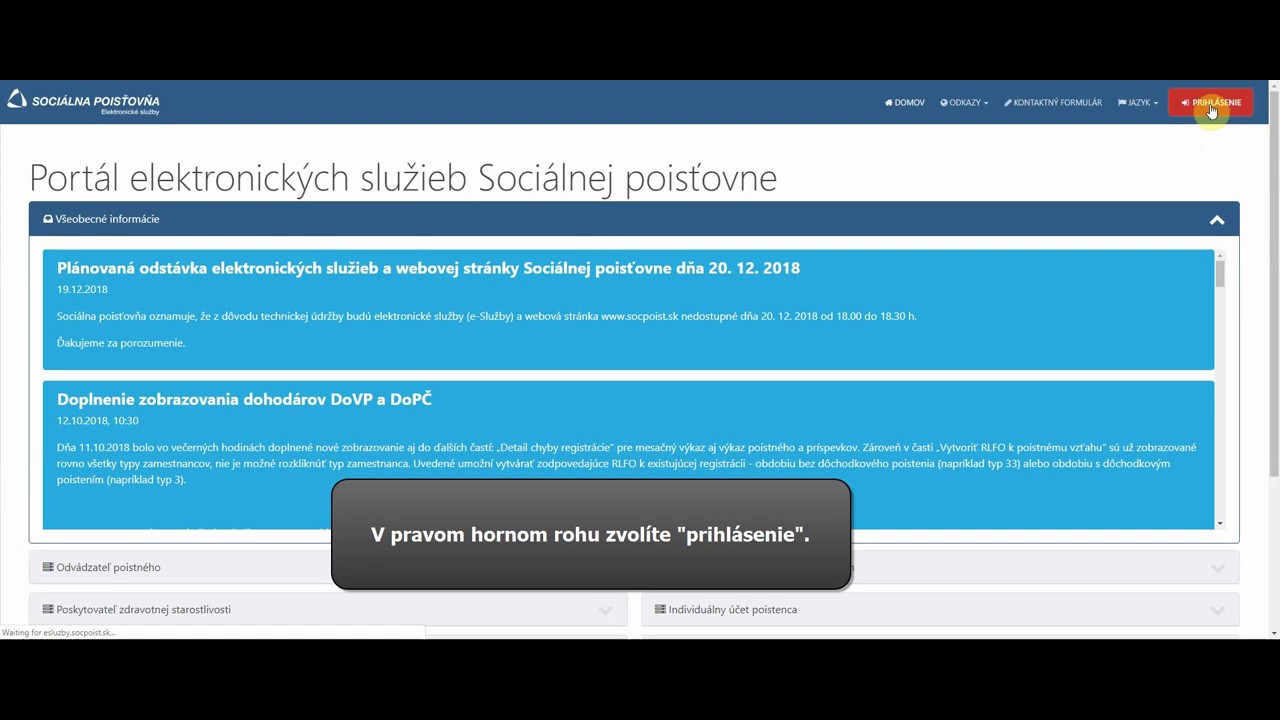Click the inner news scrollbar up arrow
This screenshot has height=720, width=1280.
(x=1220, y=255)
